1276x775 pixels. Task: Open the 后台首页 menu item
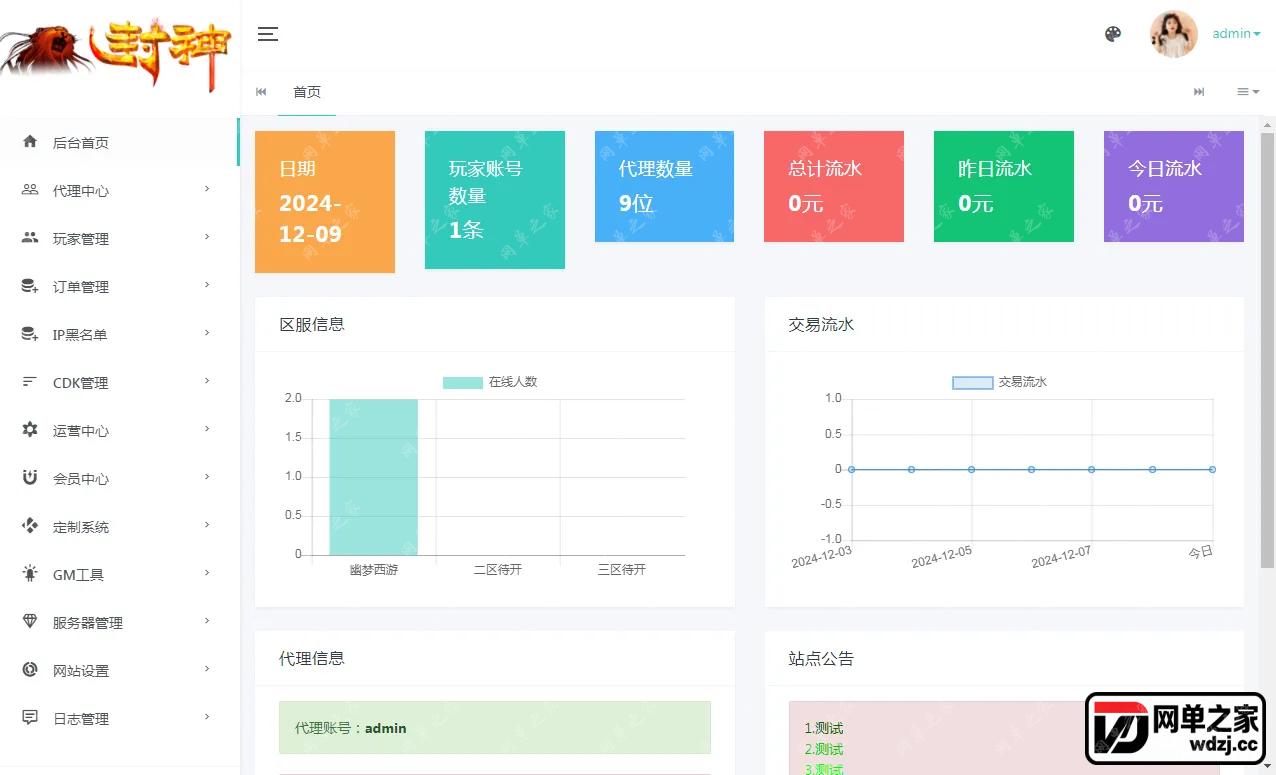[x=120, y=142]
